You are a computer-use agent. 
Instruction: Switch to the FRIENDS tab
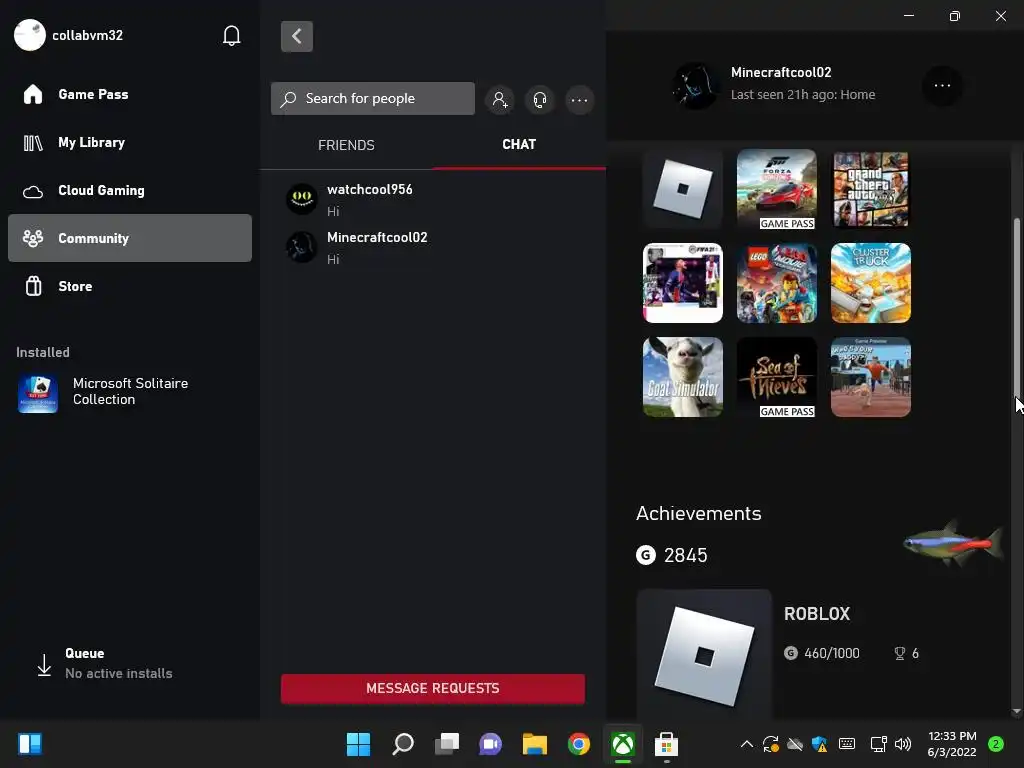[346, 145]
